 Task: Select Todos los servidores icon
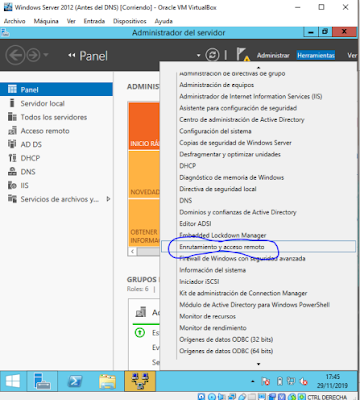point(12,117)
